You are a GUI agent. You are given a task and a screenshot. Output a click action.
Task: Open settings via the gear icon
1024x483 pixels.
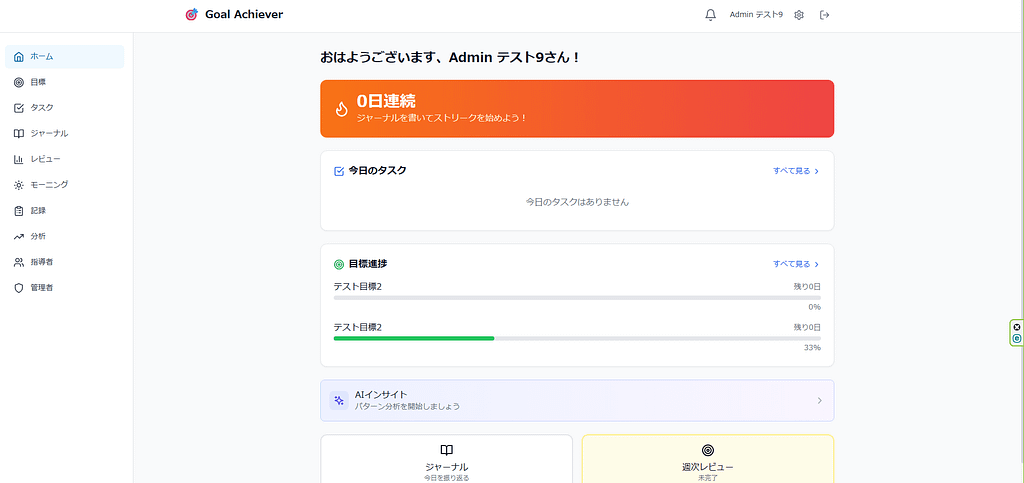pyautogui.click(x=799, y=15)
